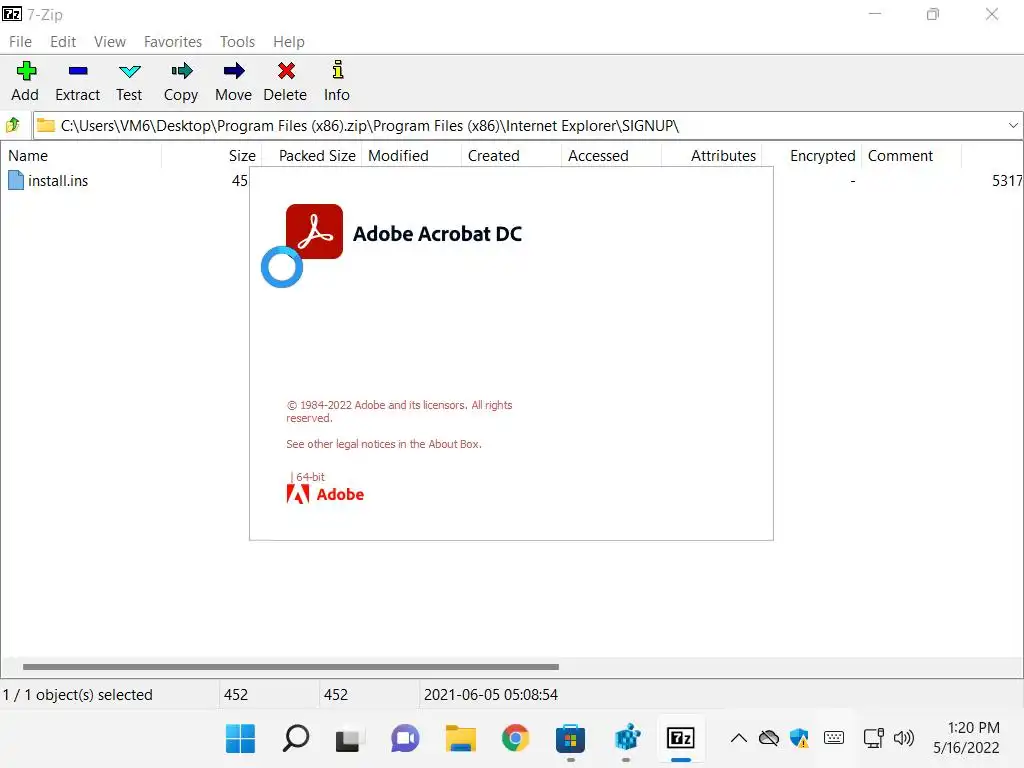
Task: Select the install.ins file
Action: click(x=48, y=181)
